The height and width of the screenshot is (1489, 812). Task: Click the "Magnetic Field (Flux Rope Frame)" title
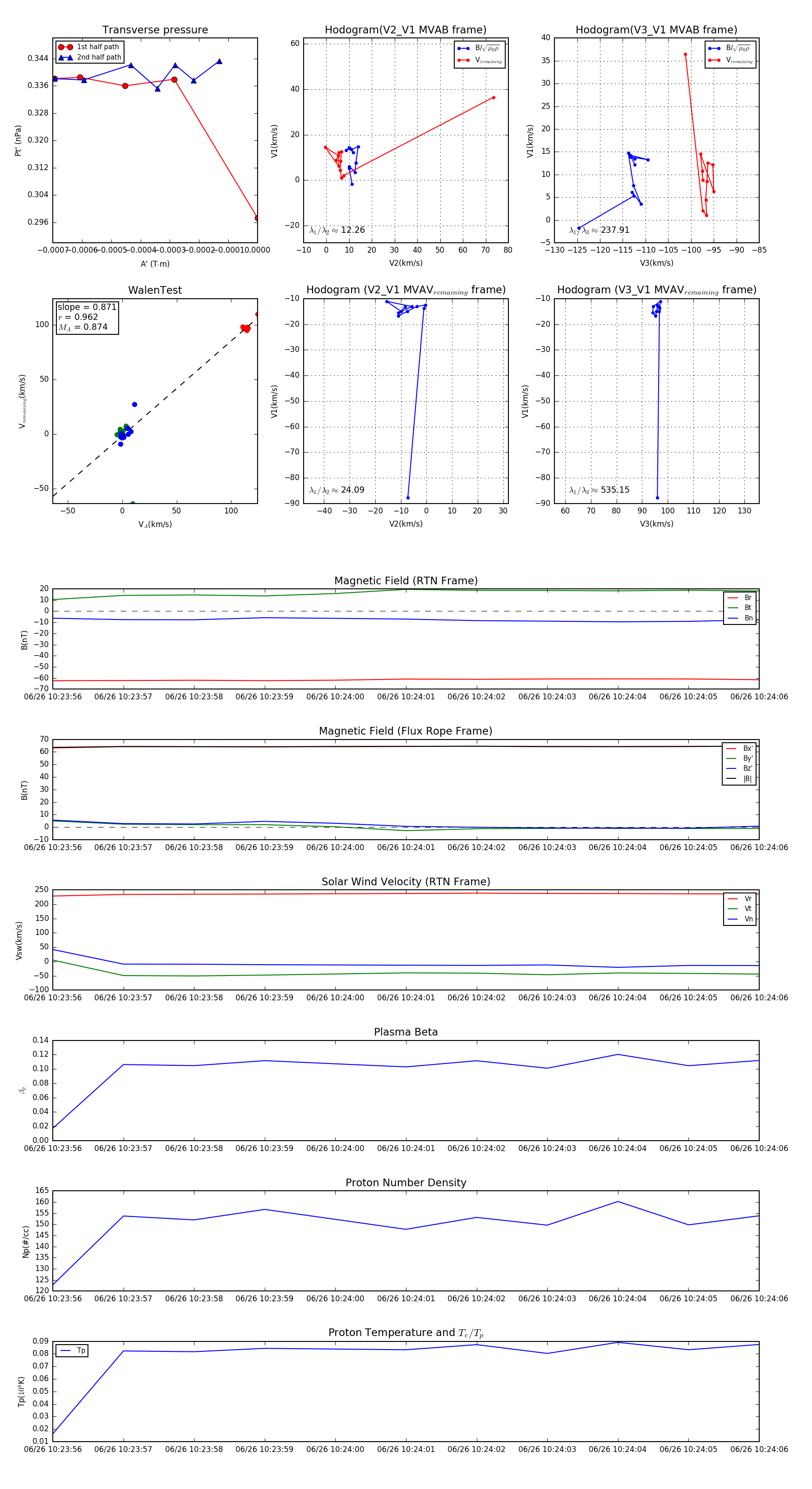pyautogui.click(x=406, y=731)
